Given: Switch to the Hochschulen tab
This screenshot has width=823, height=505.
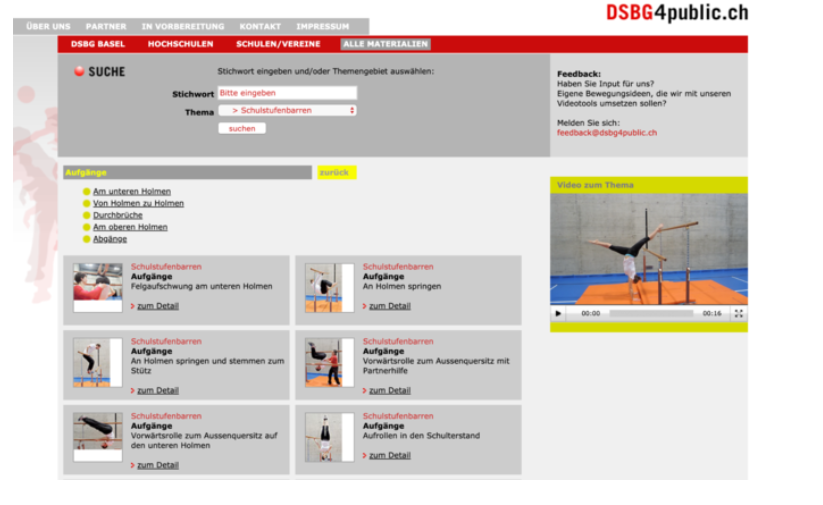Looking at the screenshot, I should 180,44.
